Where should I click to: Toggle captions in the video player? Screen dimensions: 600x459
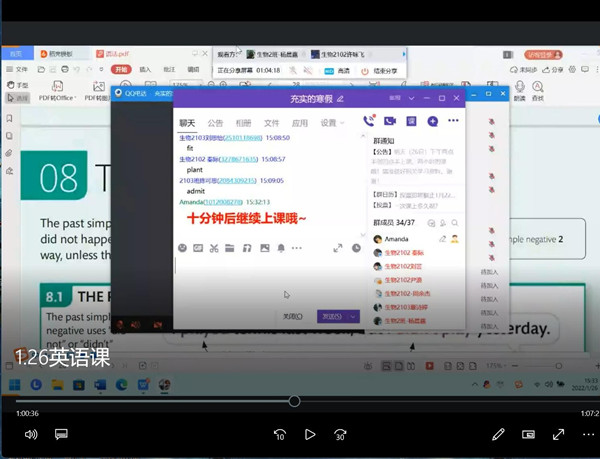point(61,434)
